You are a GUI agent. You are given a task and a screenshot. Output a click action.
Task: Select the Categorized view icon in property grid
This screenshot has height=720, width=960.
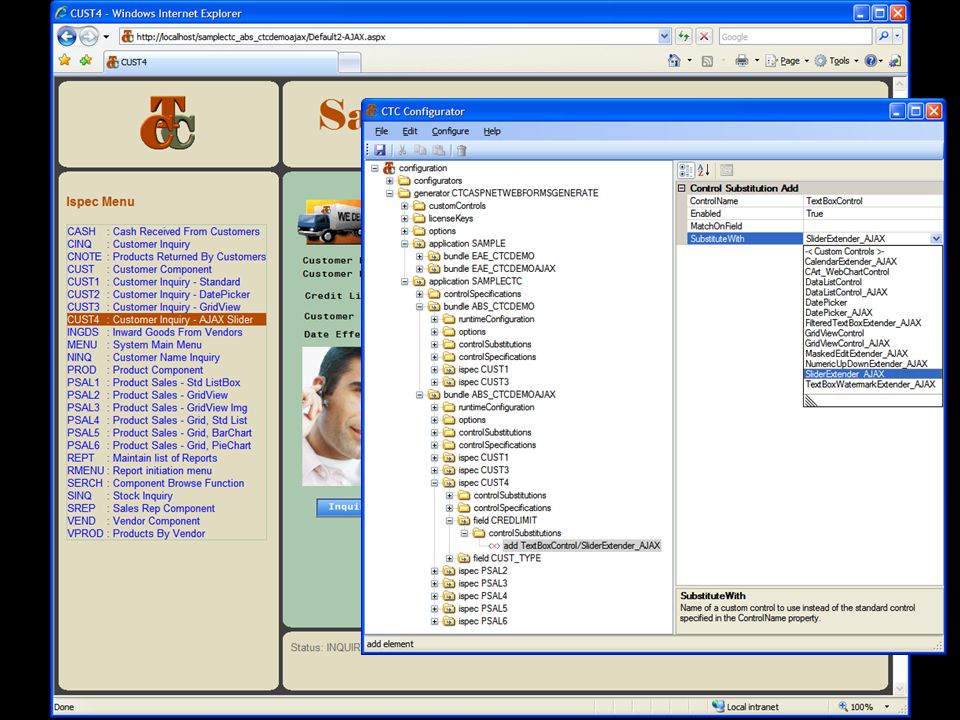coord(686,170)
